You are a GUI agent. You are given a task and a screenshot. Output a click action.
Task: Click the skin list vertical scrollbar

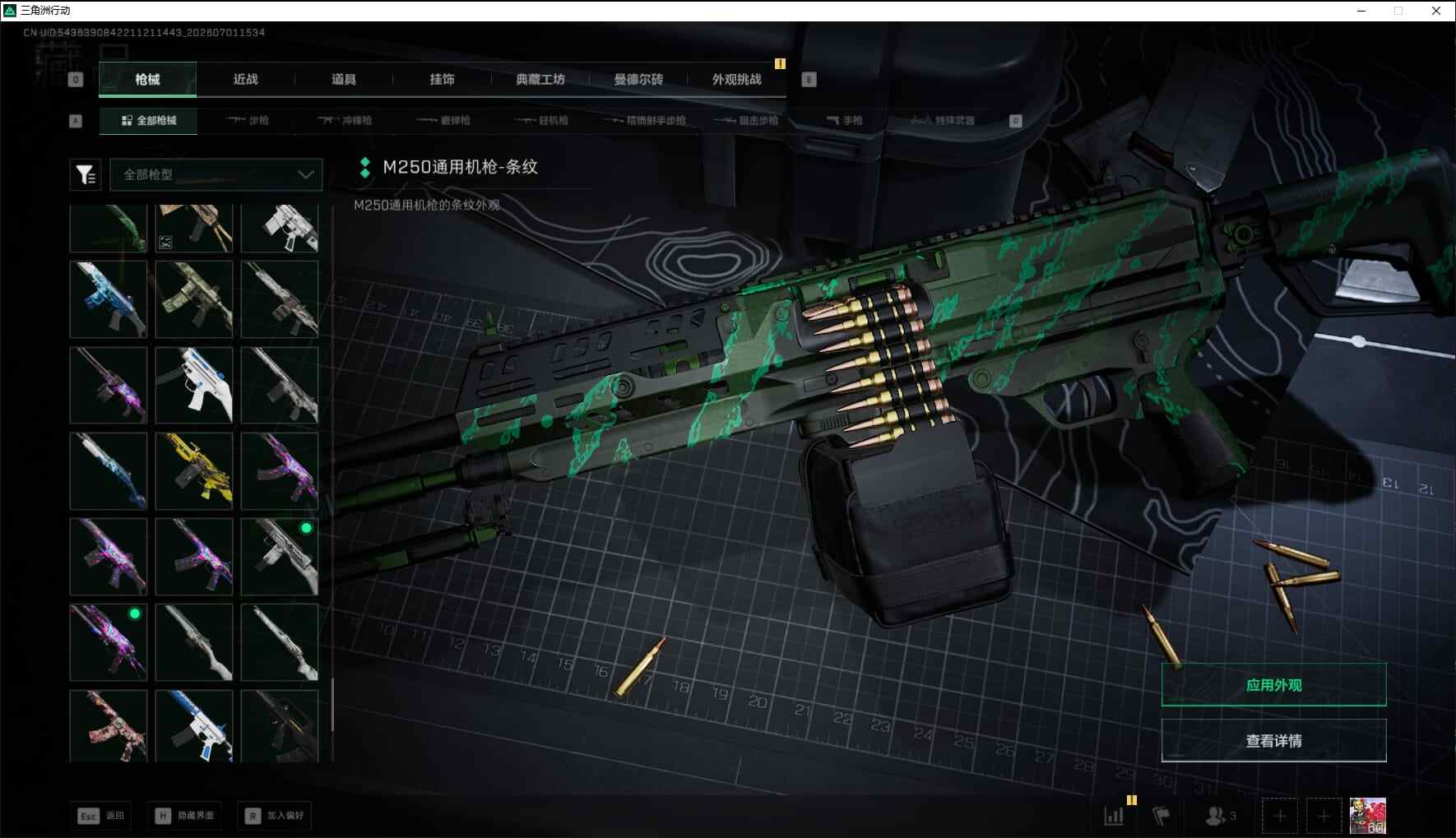tap(332, 706)
